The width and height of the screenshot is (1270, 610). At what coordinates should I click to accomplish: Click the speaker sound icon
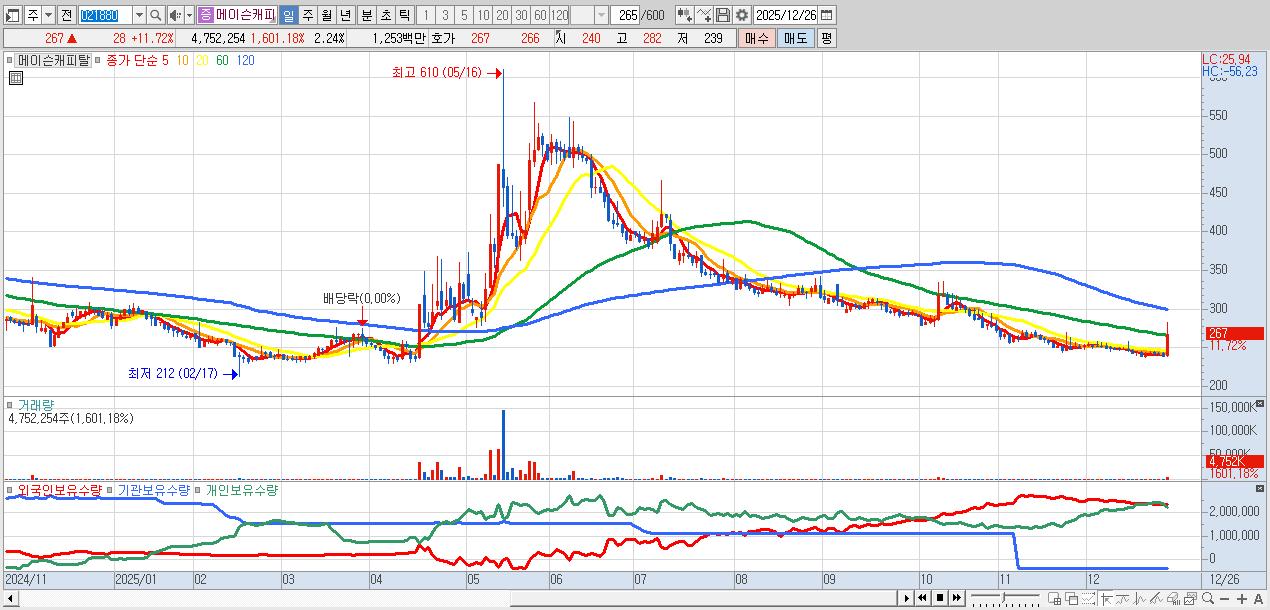[x=176, y=15]
